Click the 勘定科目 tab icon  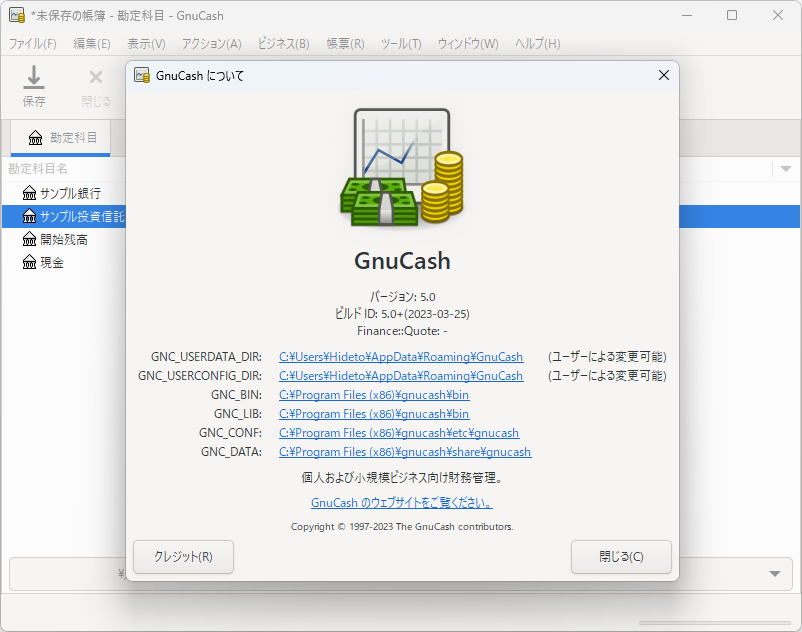click(x=33, y=138)
